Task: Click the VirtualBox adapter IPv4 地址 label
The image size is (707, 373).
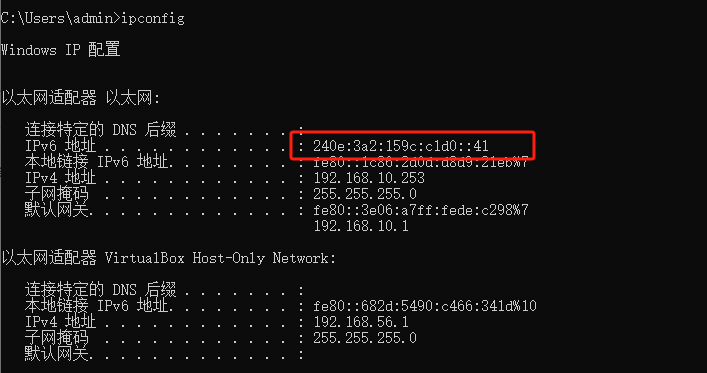Action: tap(60, 322)
